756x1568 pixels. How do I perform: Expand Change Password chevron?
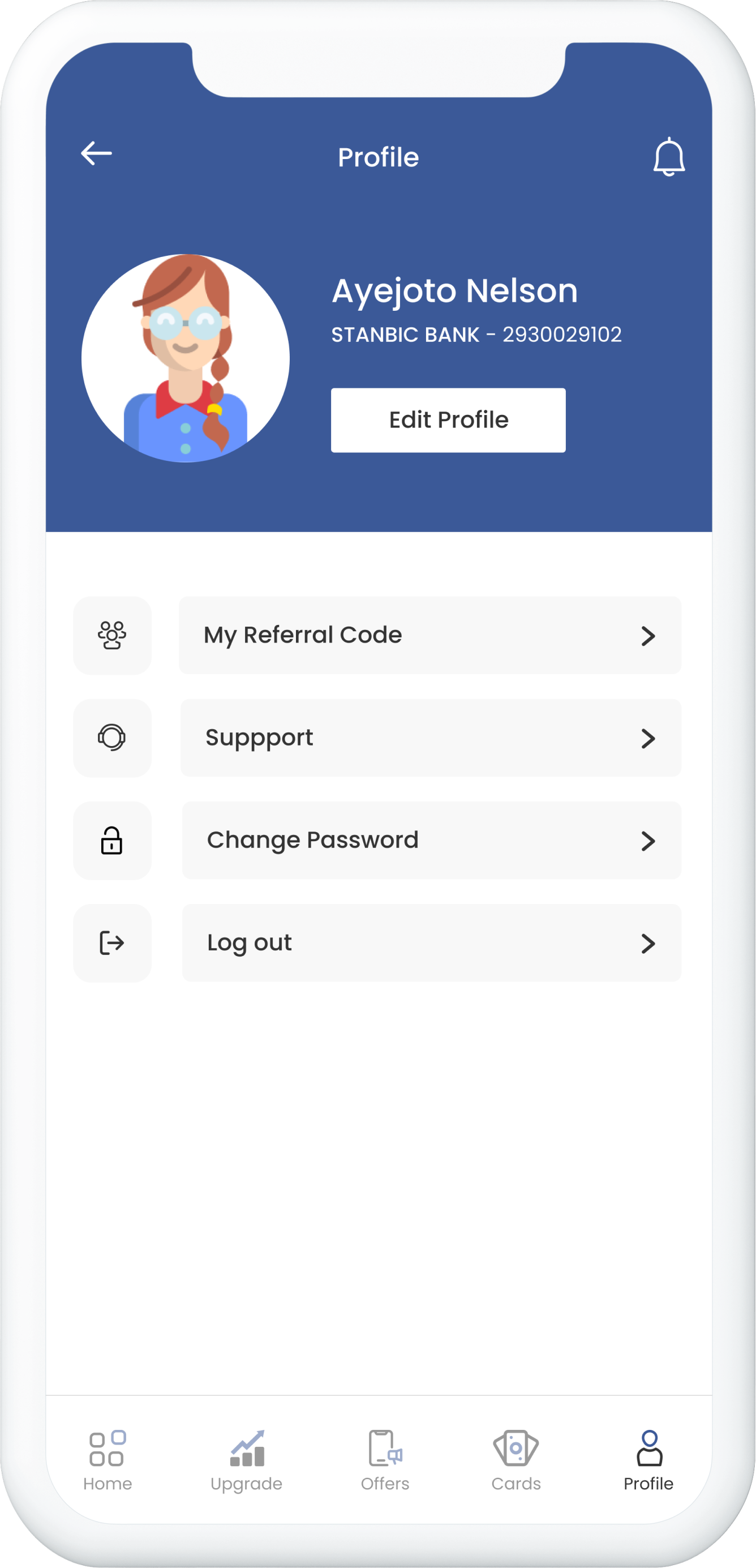tap(648, 841)
